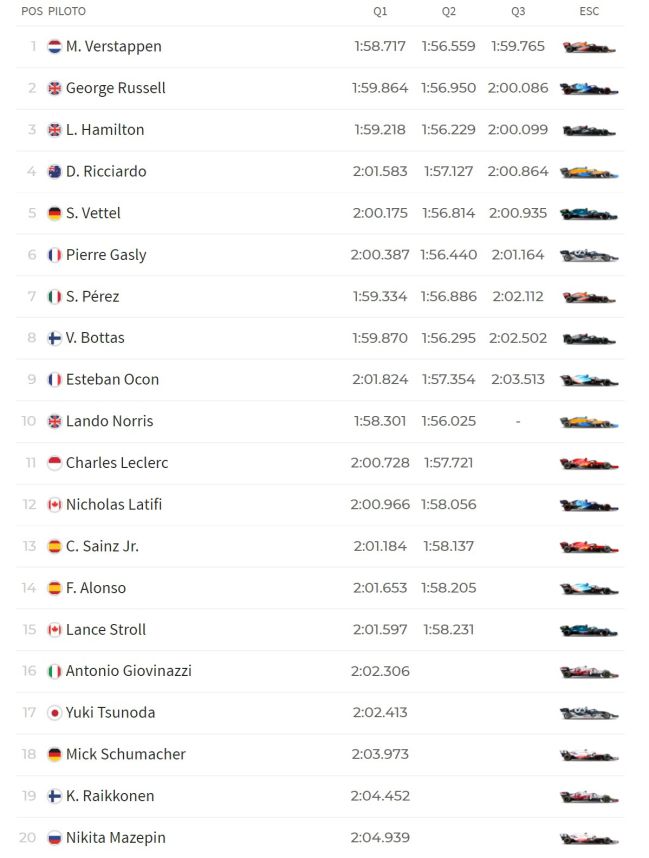
Task: Click the Australian flag beside D. Ricciardo
Action: 55,172
